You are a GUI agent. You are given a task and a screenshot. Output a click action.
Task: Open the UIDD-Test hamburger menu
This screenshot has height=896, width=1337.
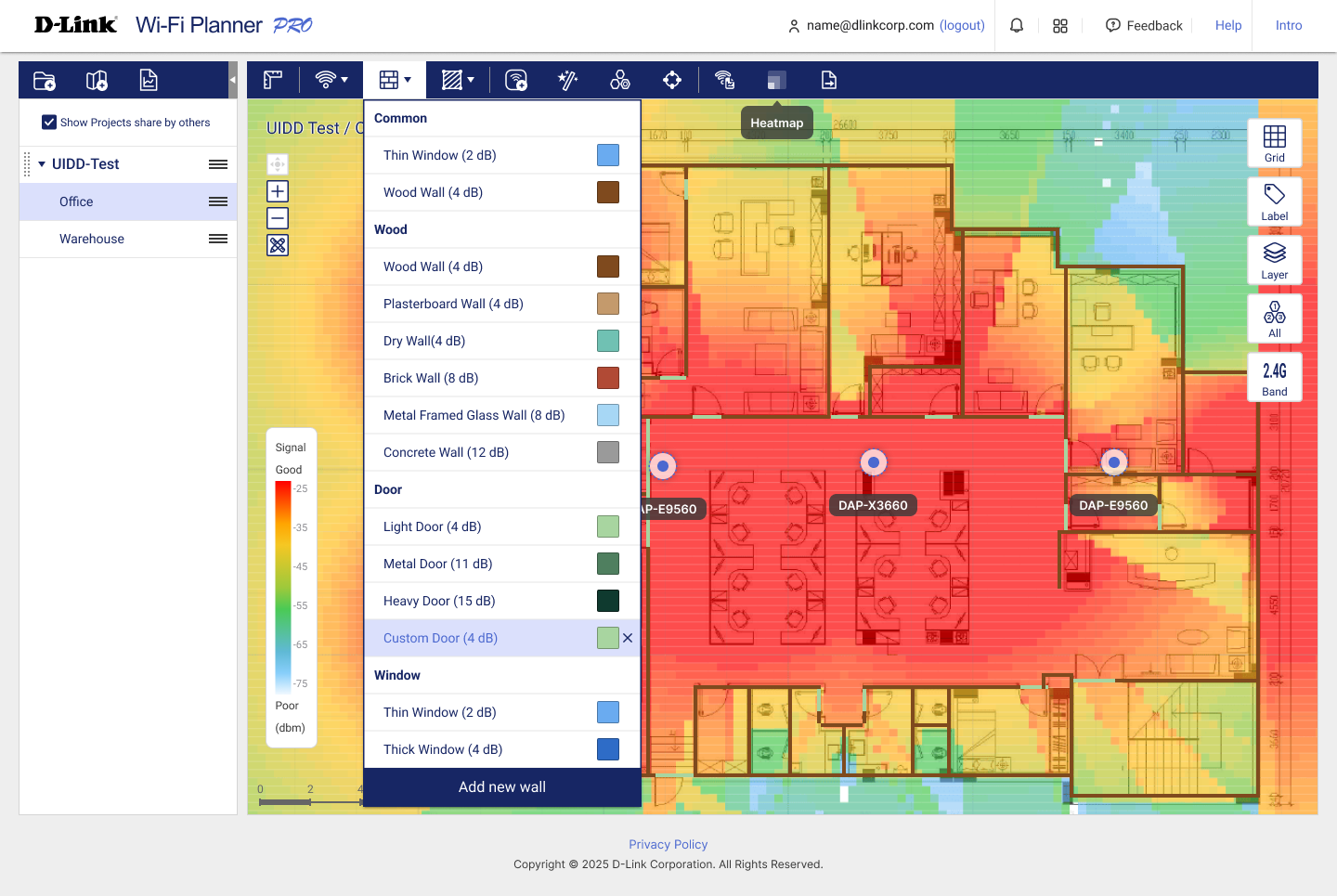(x=218, y=164)
